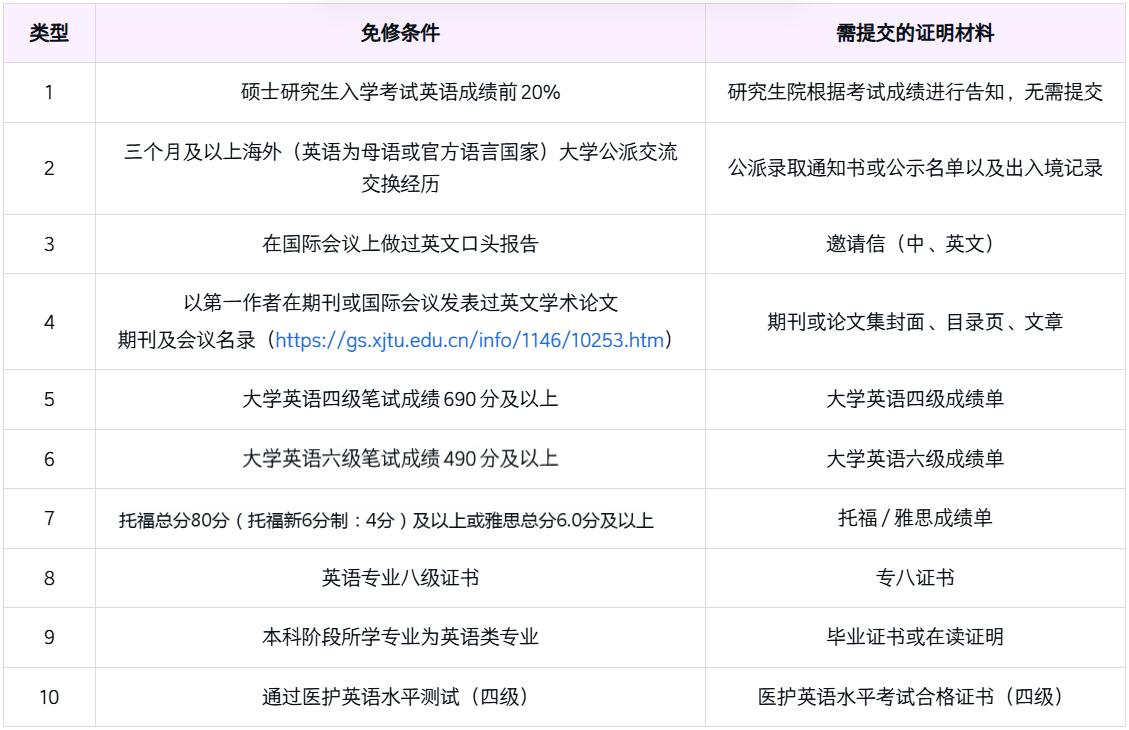Click 托福 / 雅思成绩单 material cell
This screenshot has width=1129, height=730.
point(915,518)
